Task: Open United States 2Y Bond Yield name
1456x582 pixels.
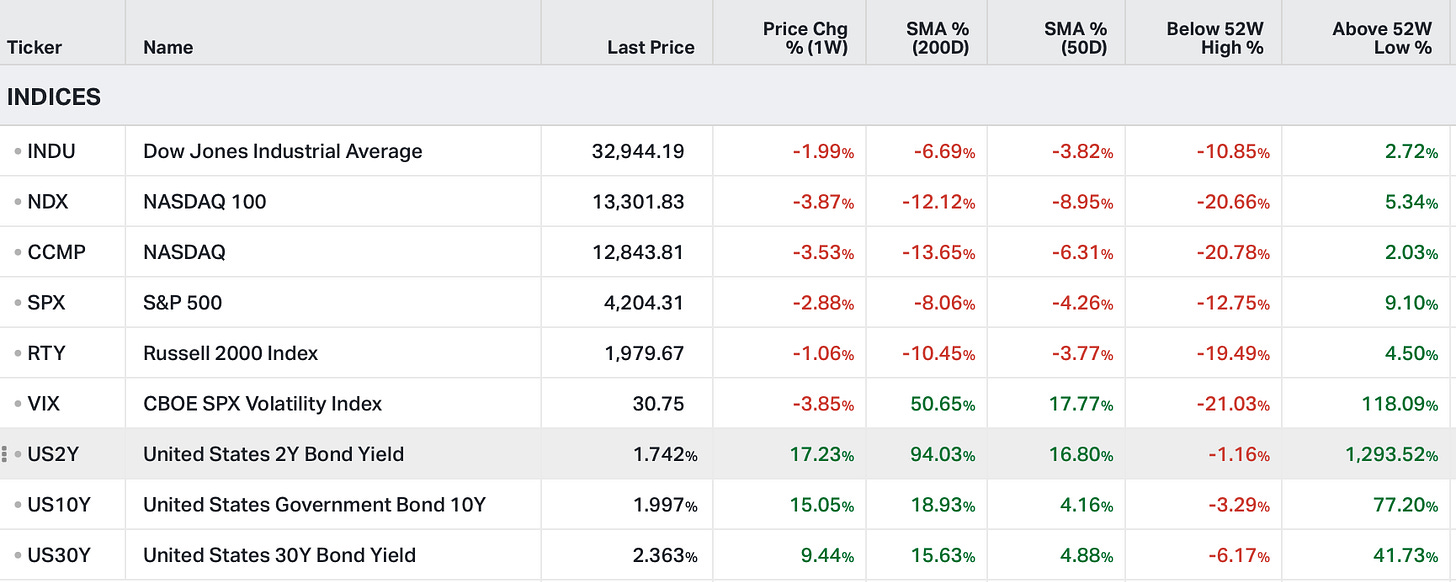Action: coord(274,454)
